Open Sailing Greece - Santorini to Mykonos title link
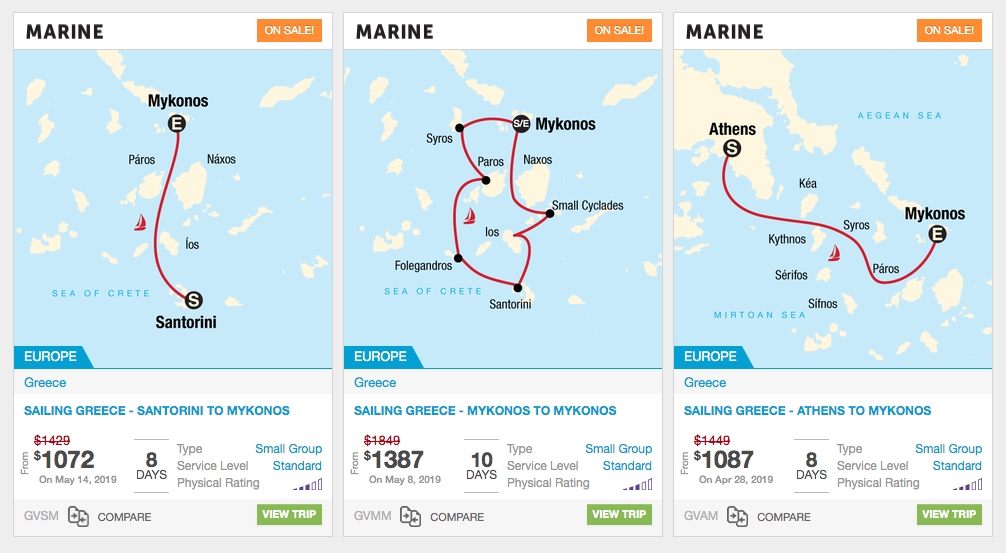 (157, 411)
